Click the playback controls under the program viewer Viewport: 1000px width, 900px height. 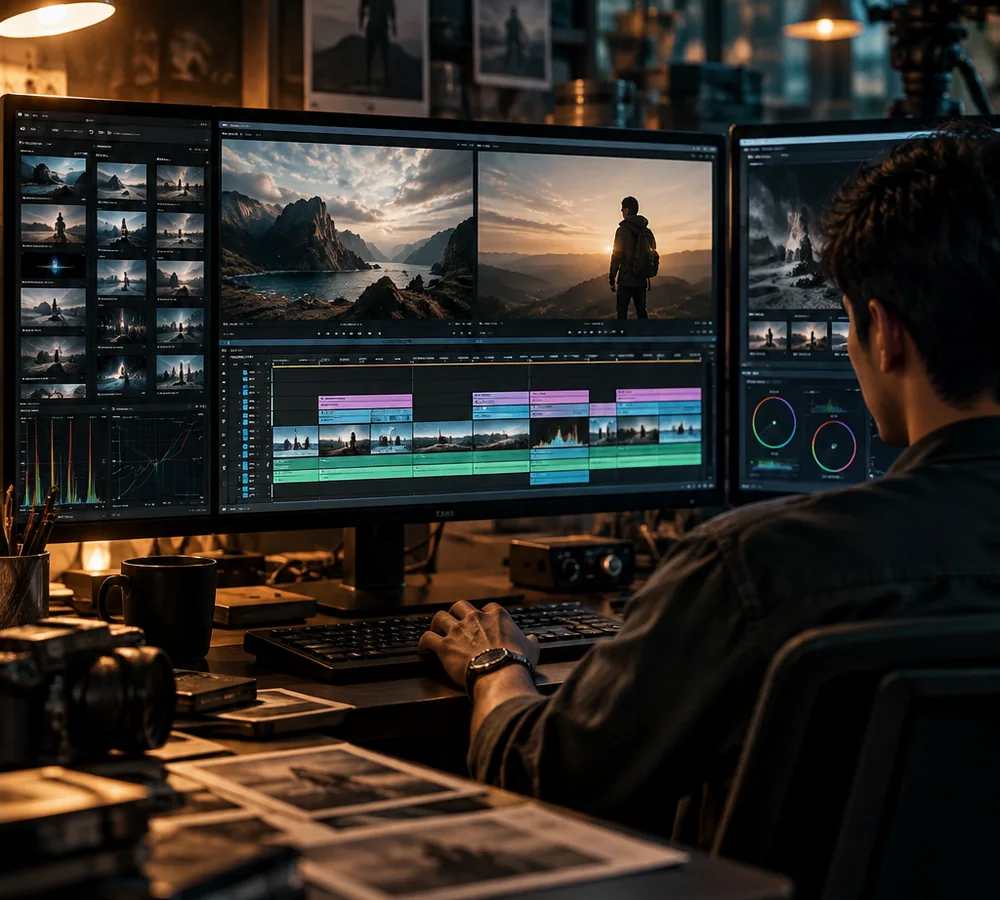tap(596, 332)
